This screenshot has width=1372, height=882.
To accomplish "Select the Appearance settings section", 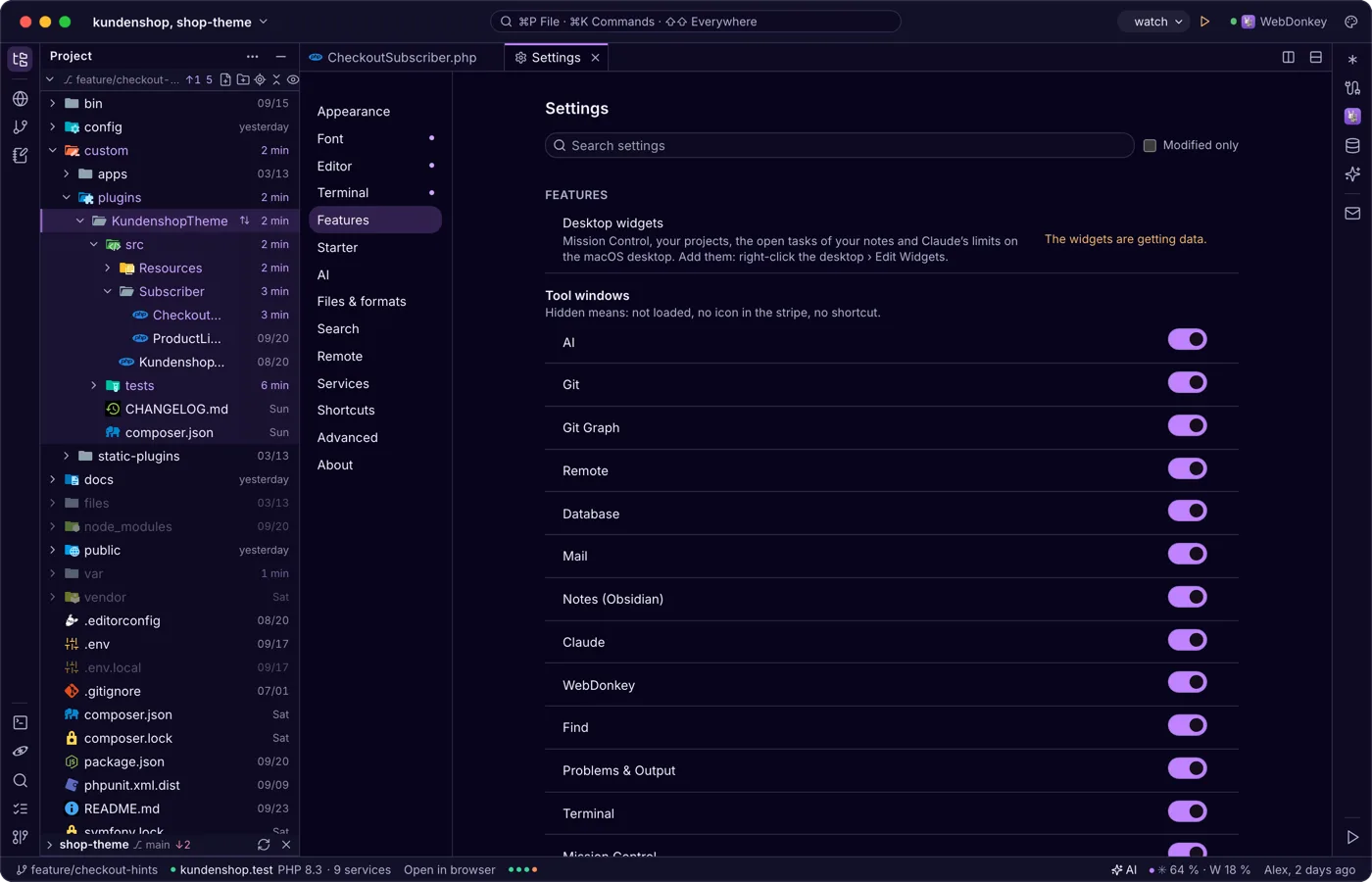I will coord(375,112).
